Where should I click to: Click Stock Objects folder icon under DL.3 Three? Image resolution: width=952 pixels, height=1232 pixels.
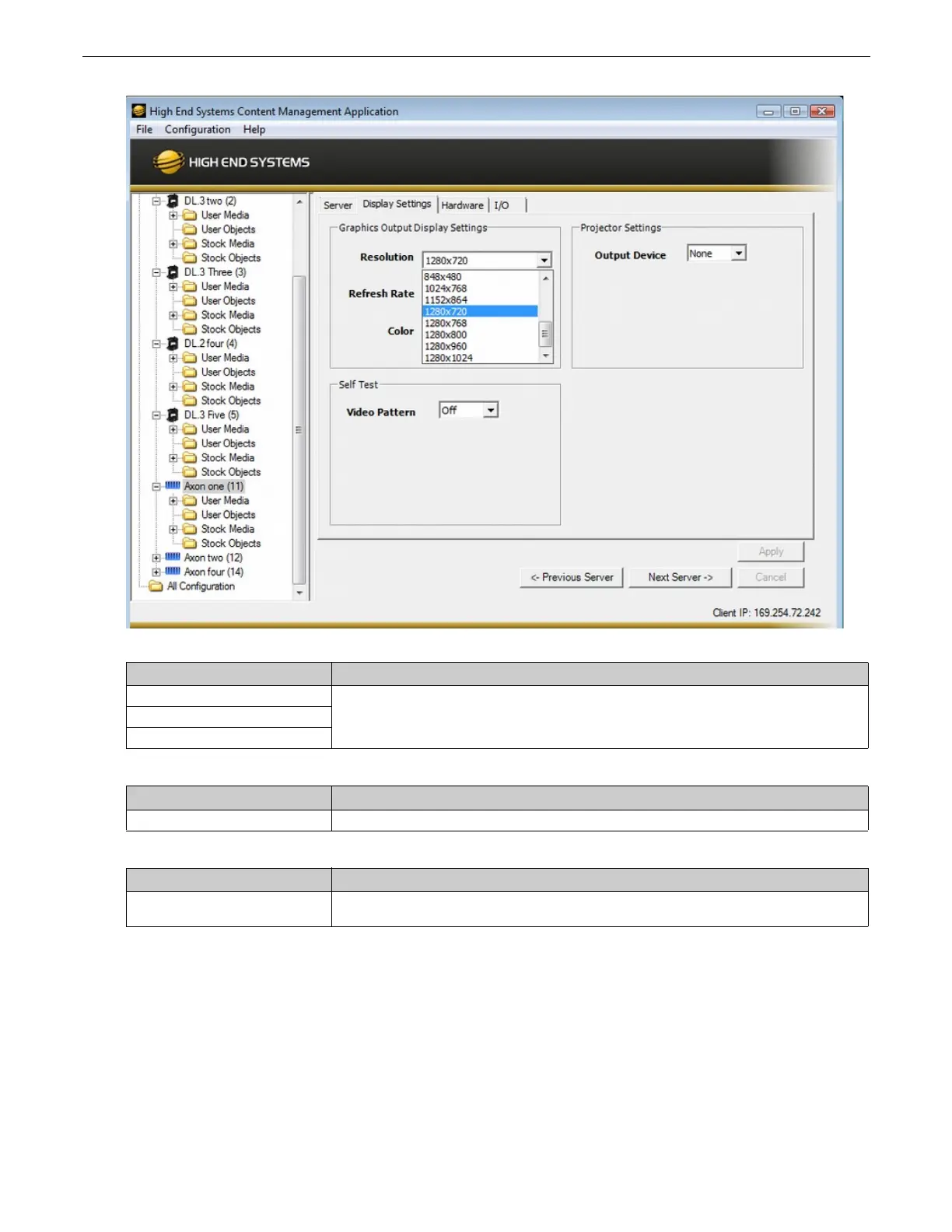point(190,330)
